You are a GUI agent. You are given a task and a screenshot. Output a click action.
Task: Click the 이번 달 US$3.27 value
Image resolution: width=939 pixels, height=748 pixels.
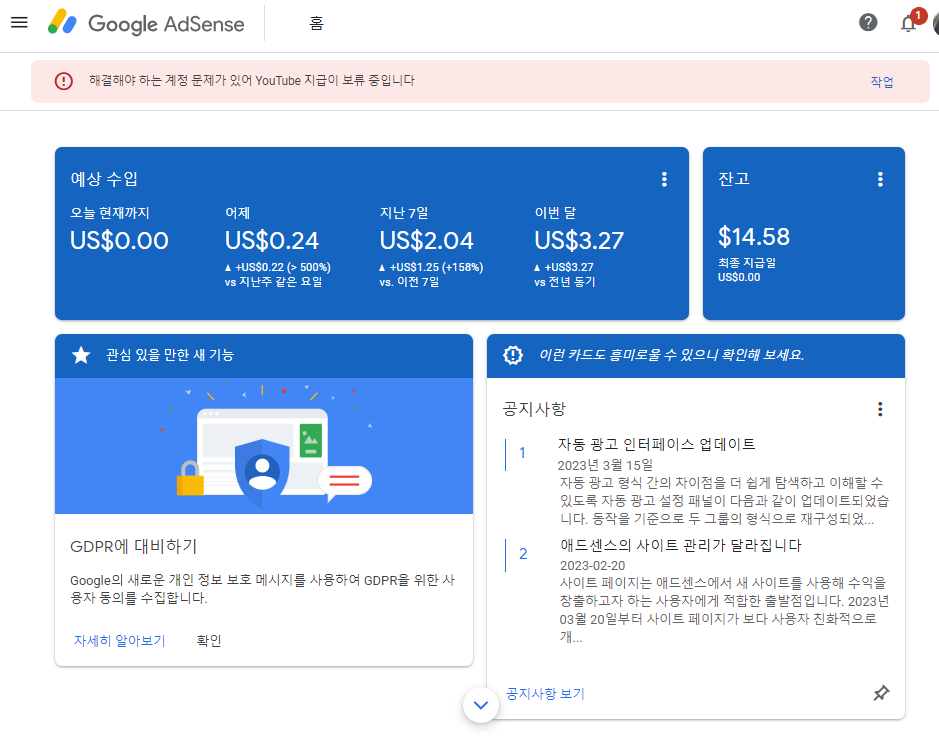tap(579, 241)
